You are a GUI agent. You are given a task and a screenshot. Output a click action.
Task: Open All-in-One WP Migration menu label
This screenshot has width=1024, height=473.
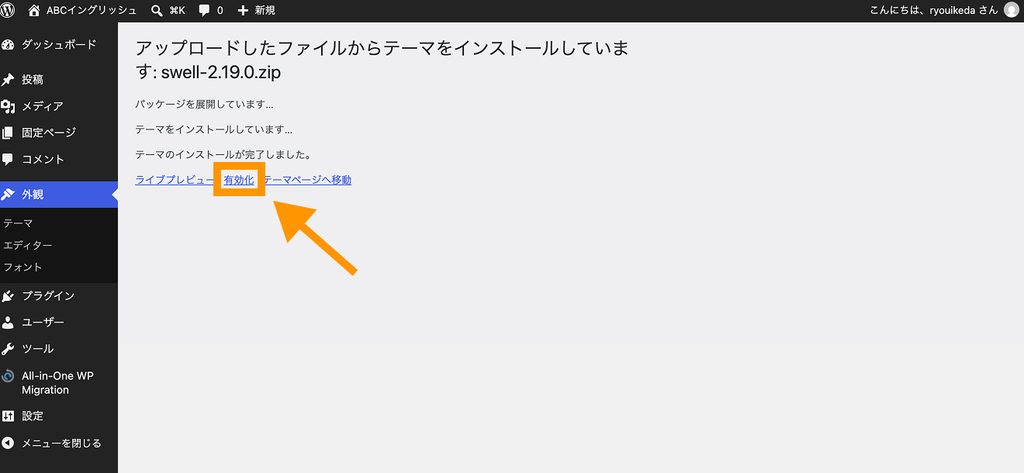pyautogui.click(x=57, y=383)
